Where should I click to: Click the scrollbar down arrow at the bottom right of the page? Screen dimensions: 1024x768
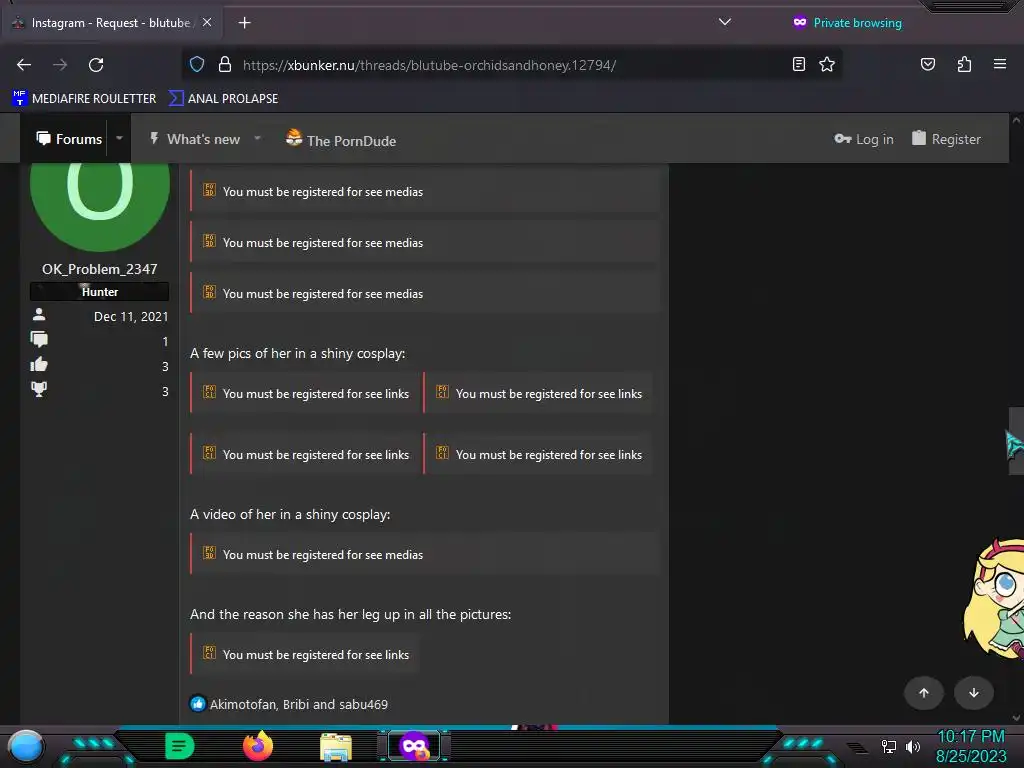(1016, 717)
